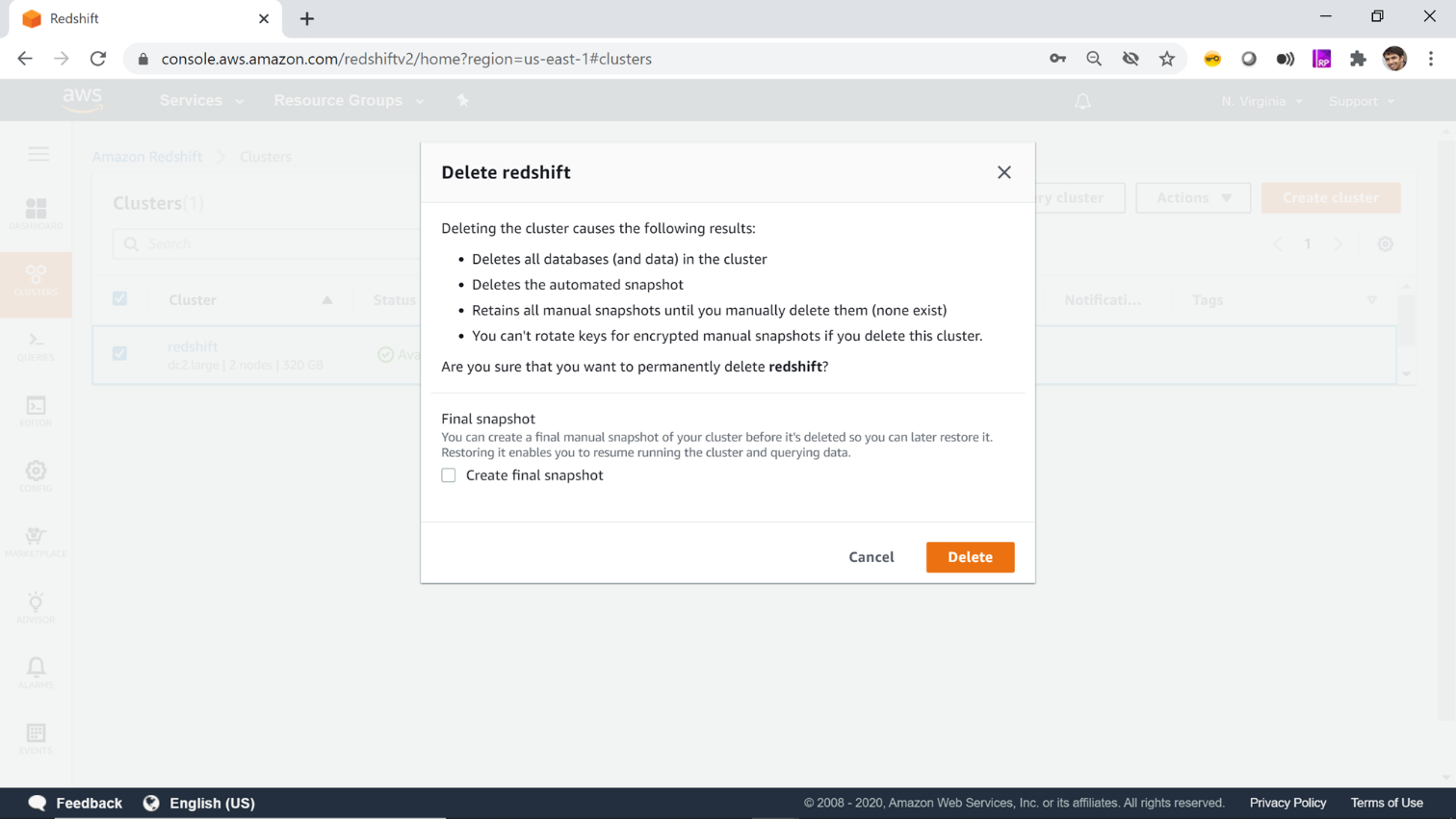Expand the Resource Groups menu
Image resolution: width=1456 pixels, height=819 pixels.
pos(348,100)
